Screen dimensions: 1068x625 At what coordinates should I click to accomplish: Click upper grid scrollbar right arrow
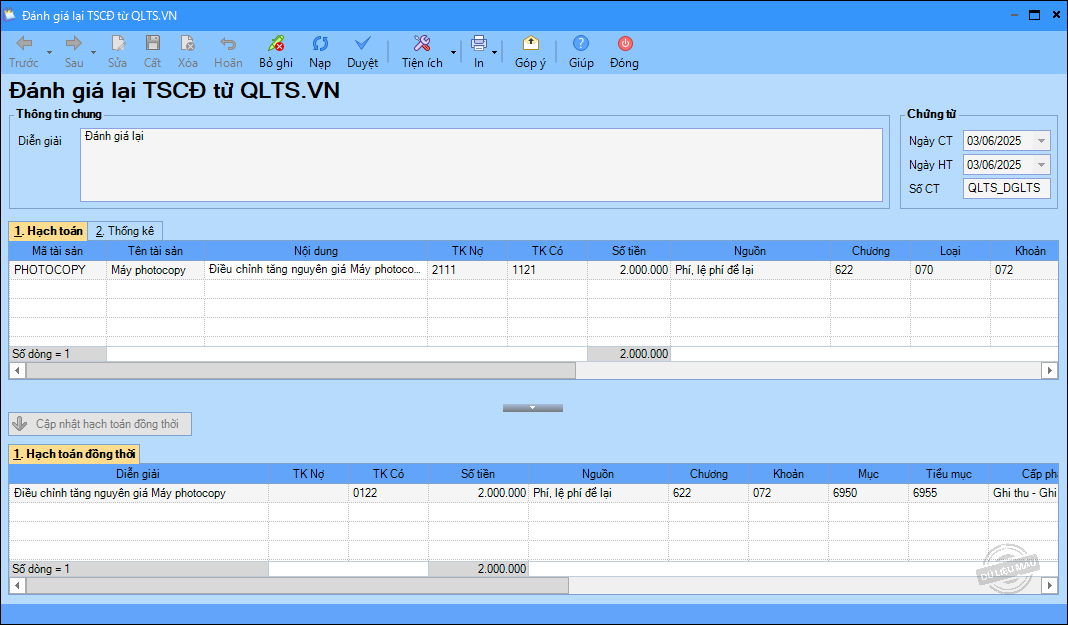point(1050,370)
